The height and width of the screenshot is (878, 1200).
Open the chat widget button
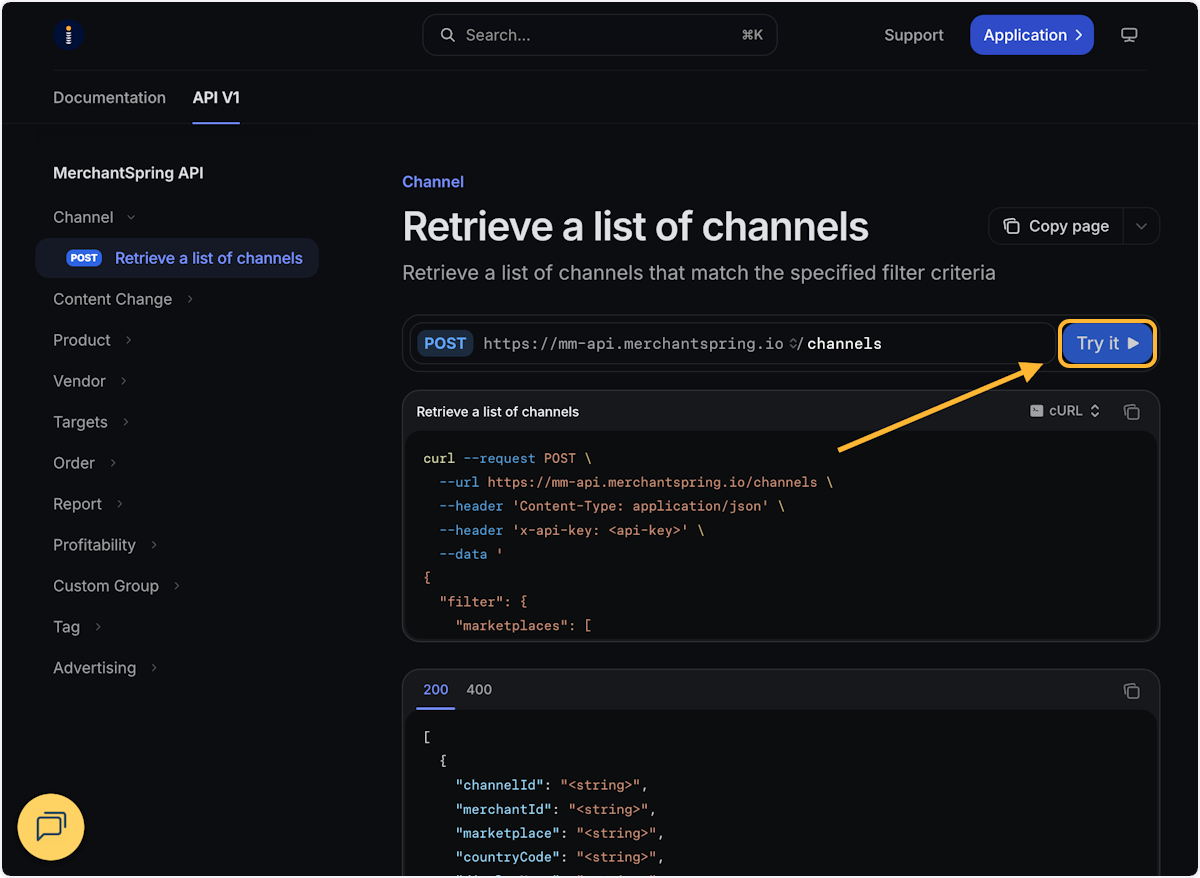pyautogui.click(x=51, y=826)
